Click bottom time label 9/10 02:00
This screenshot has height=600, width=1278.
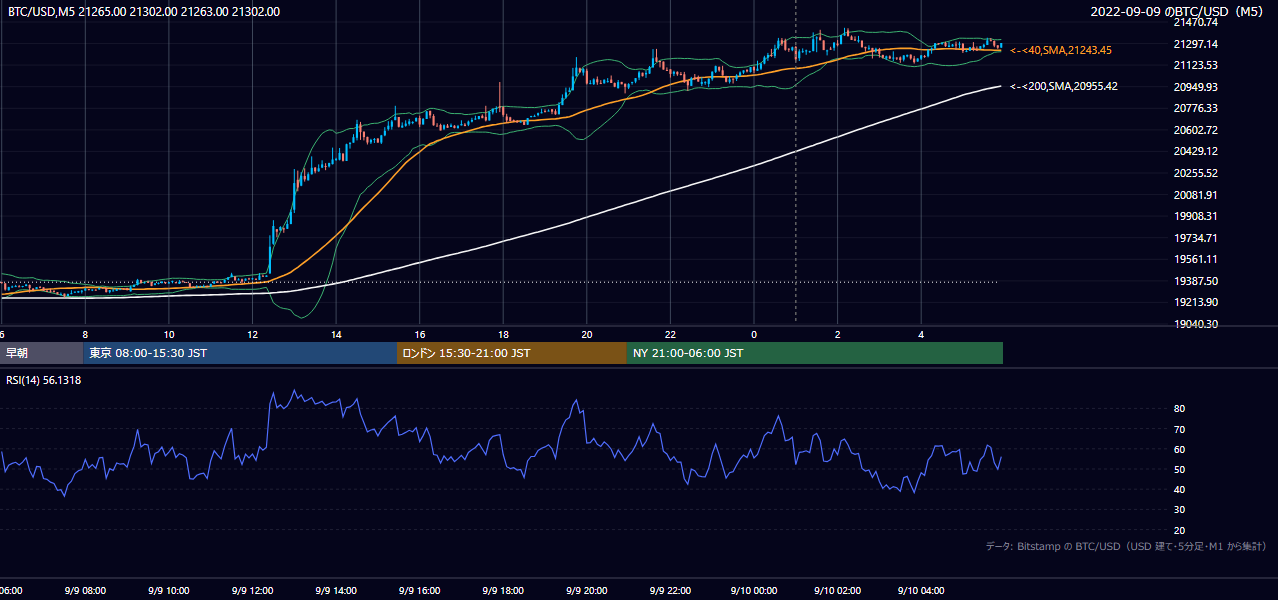[x=838, y=590]
